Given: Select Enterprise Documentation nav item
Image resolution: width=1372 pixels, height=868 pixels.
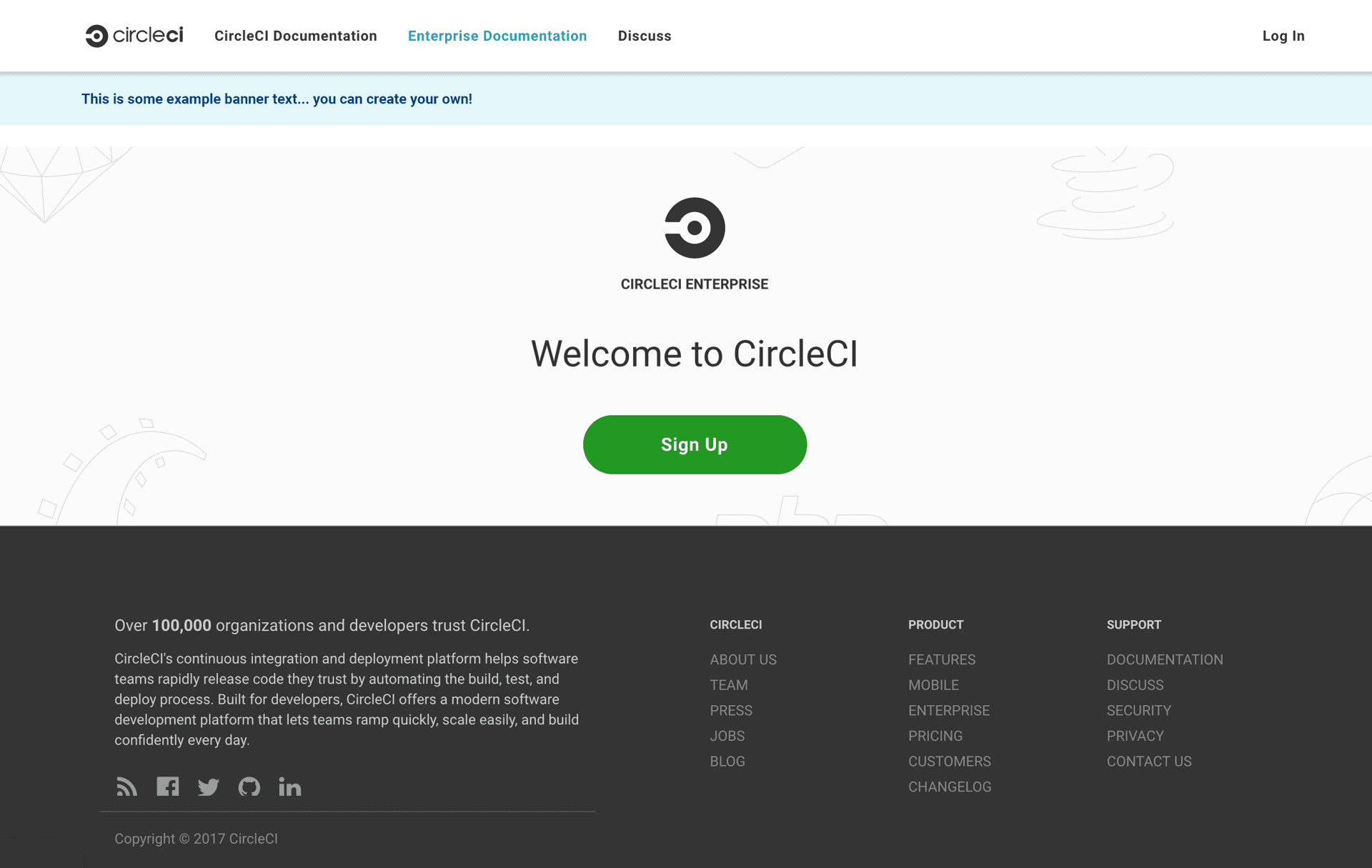Looking at the screenshot, I should point(497,36).
